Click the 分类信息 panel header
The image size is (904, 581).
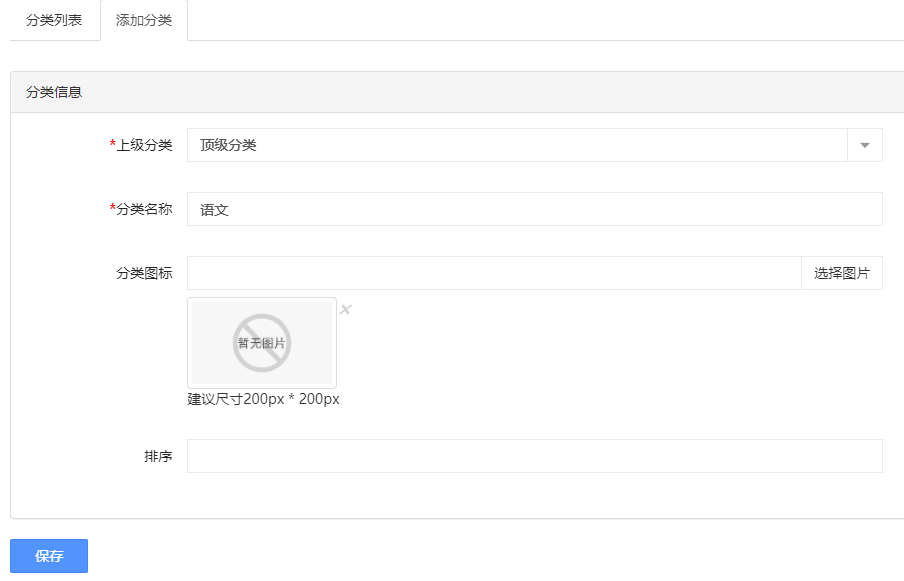pos(457,92)
